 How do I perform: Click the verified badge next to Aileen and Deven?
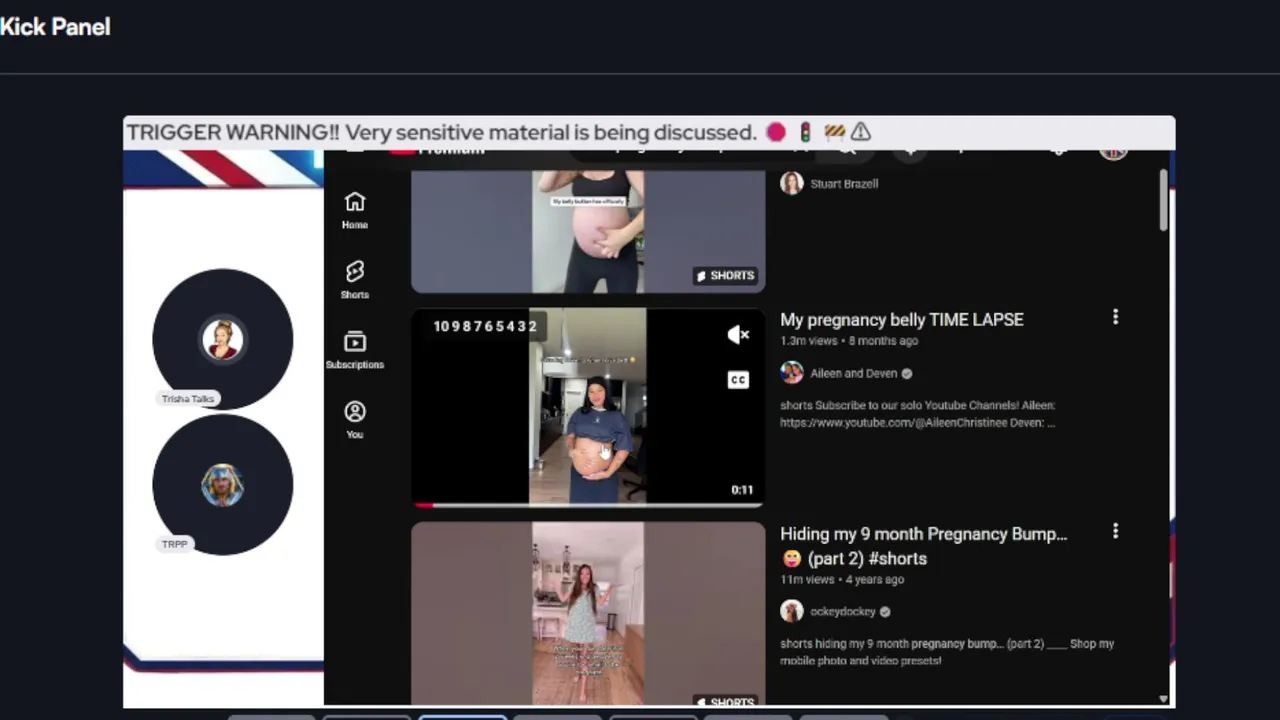(x=907, y=373)
